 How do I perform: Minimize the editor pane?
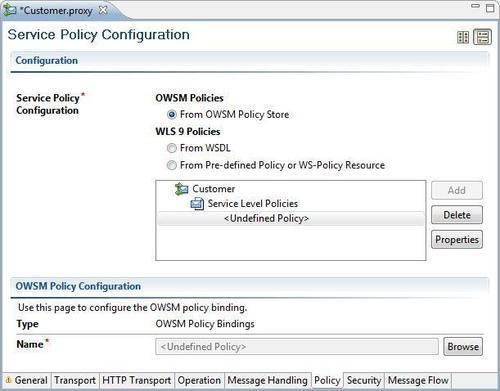tap(475, 6)
